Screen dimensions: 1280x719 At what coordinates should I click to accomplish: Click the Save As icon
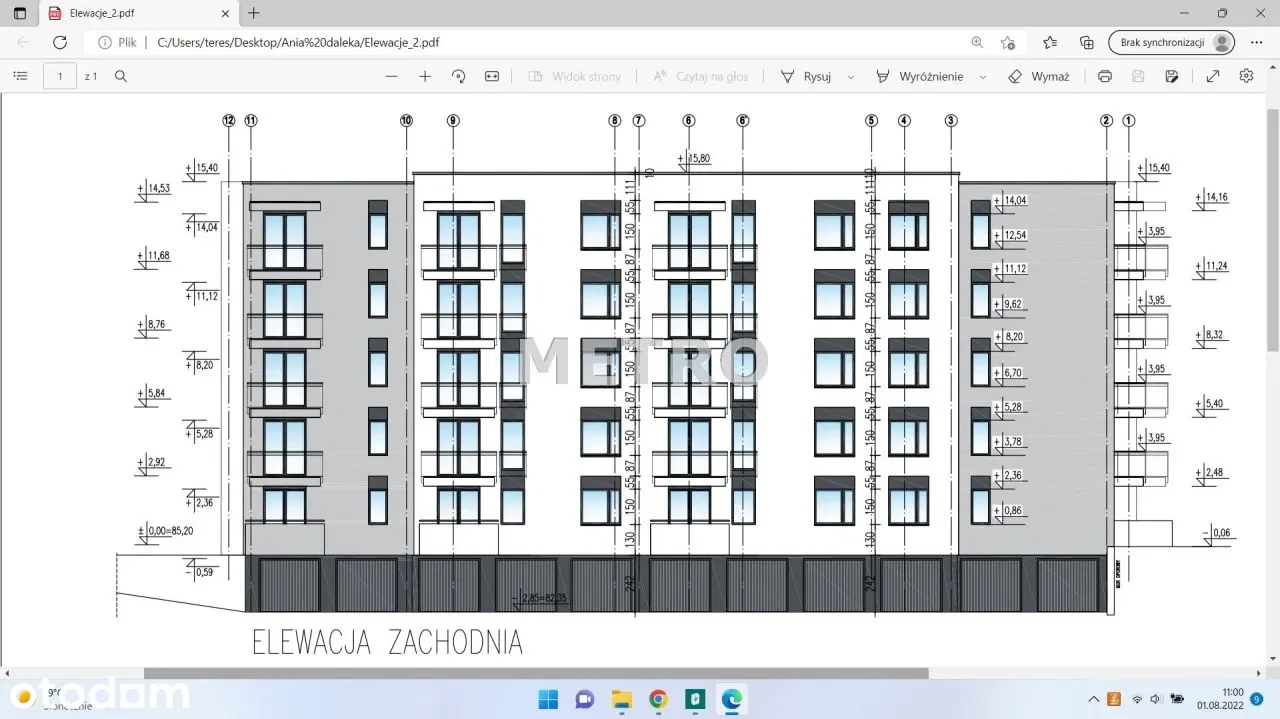pyautogui.click(x=1172, y=76)
